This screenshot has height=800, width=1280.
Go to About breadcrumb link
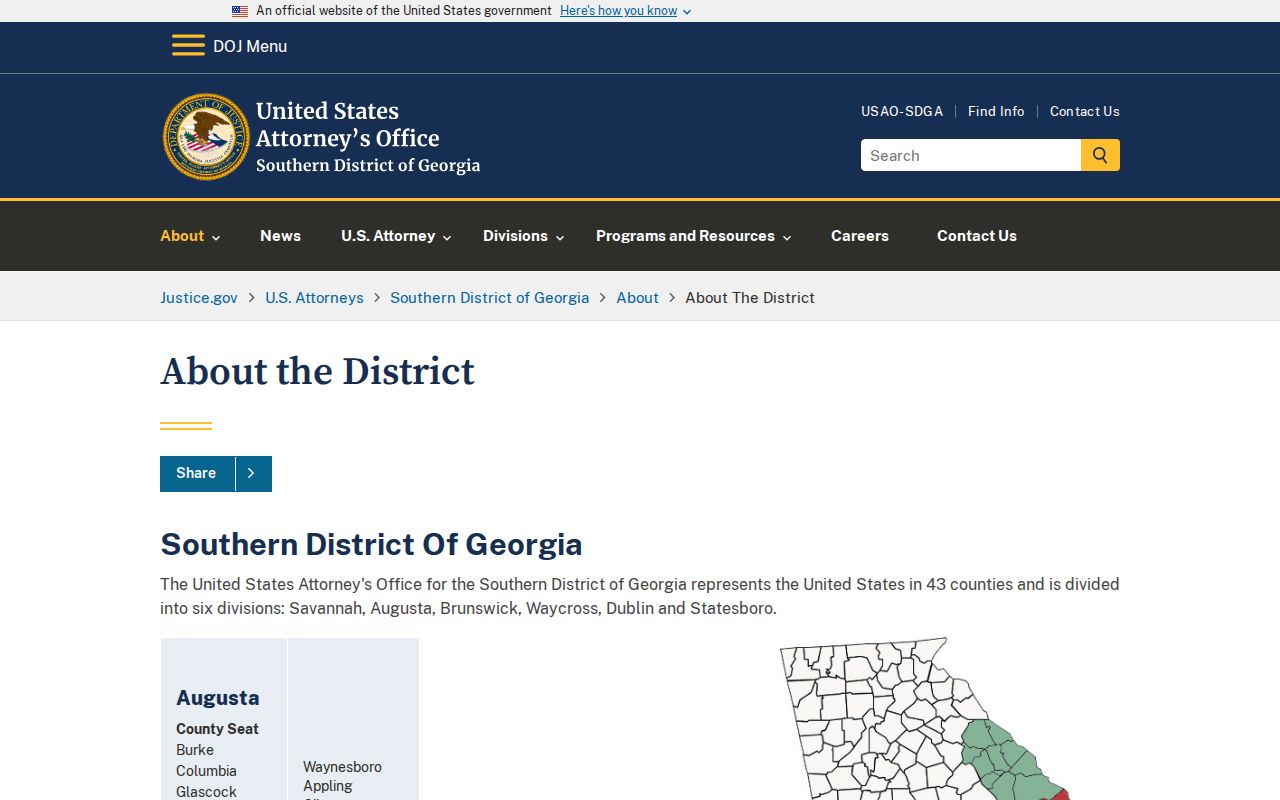(x=637, y=297)
